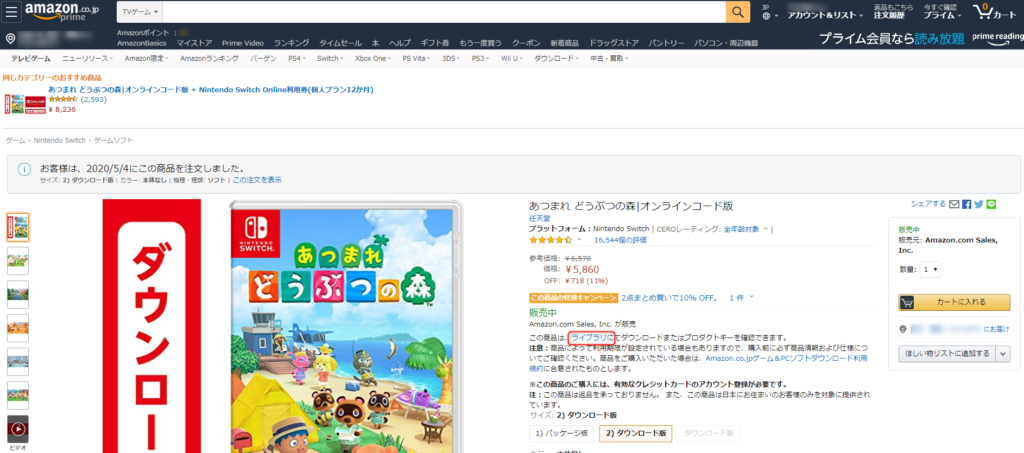Select the second product thumbnail

click(18, 260)
